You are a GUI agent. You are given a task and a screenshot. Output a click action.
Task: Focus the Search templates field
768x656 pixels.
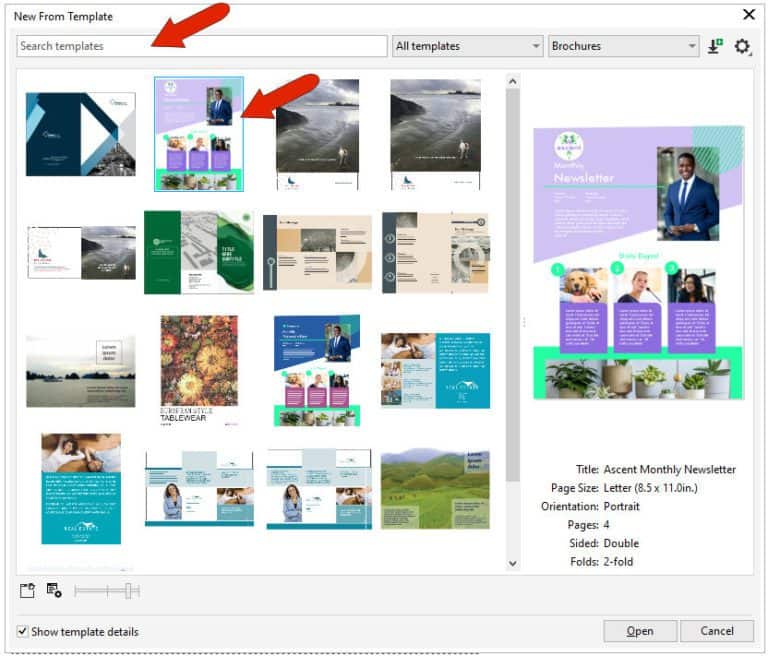(202, 46)
